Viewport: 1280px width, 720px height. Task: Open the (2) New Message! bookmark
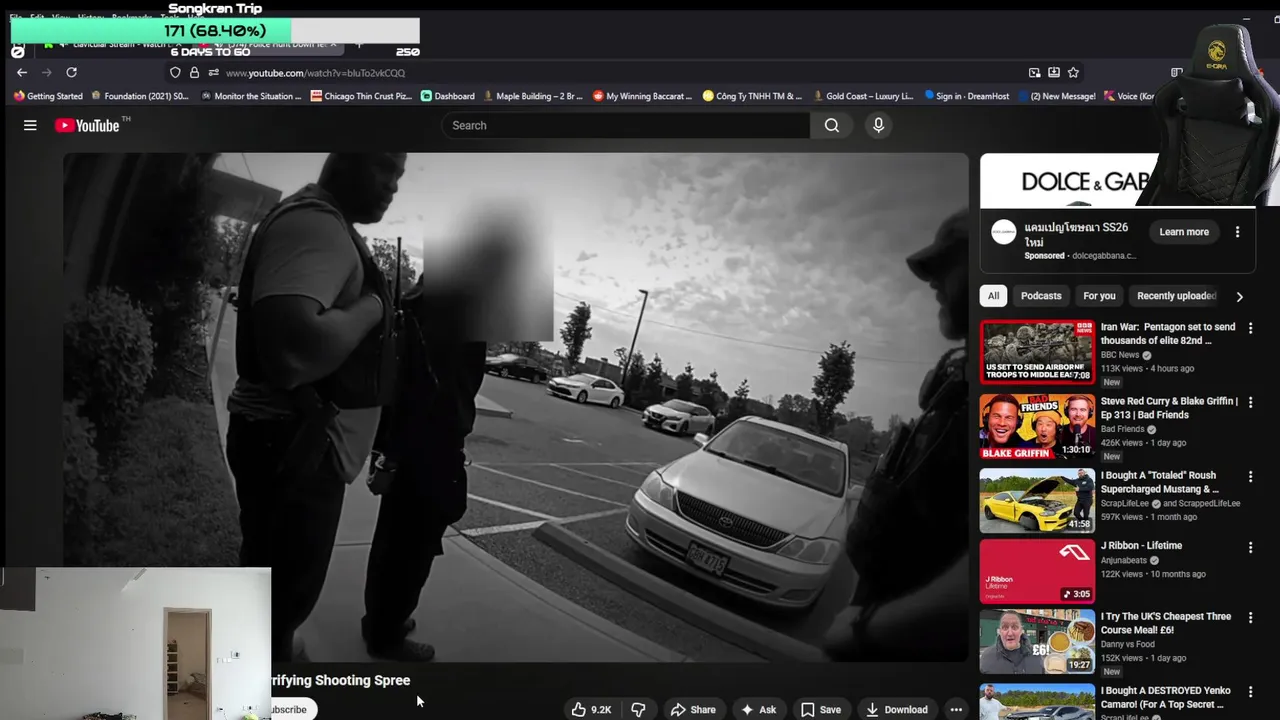(1057, 96)
